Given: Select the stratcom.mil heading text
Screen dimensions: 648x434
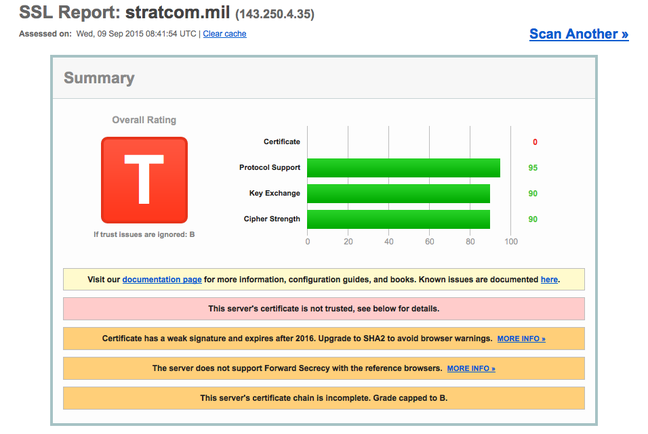Looking at the screenshot, I should coord(178,12).
